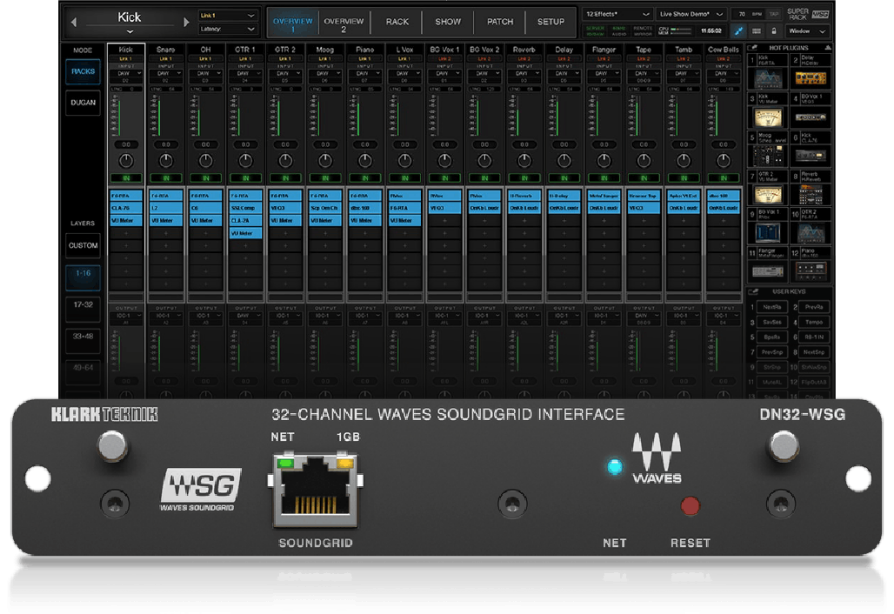This screenshot has width=894, height=614.
Task: Select DUGAN mode button
Action: click(x=83, y=103)
